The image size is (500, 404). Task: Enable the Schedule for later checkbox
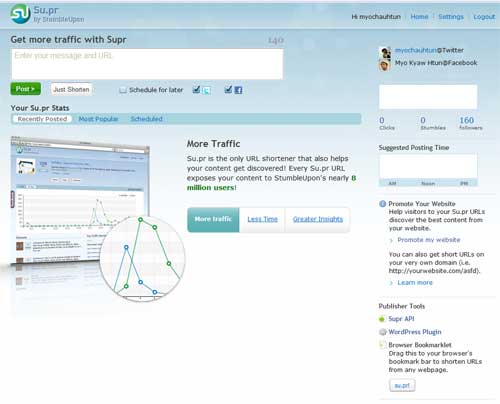tap(123, 90)
